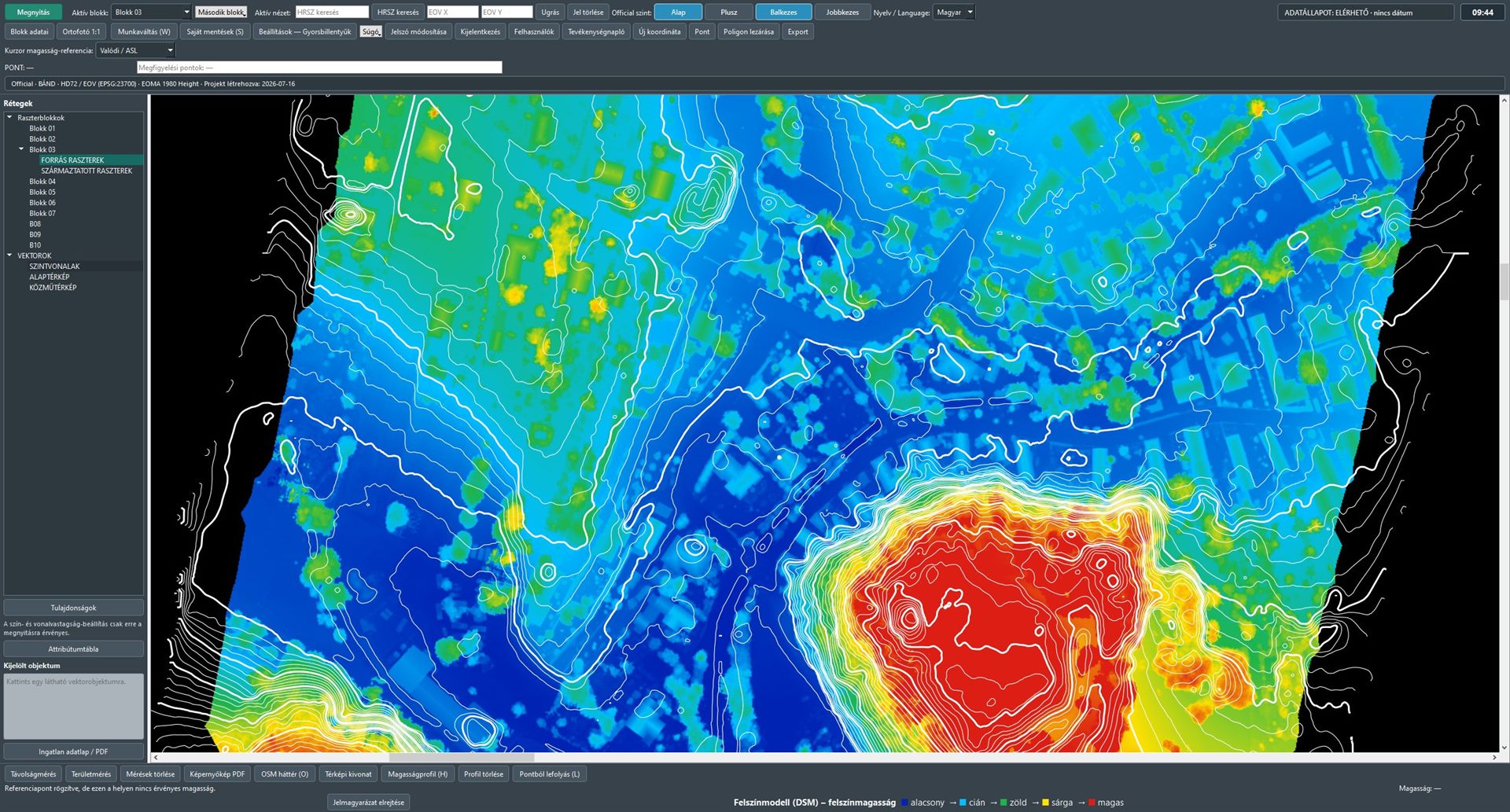Toggle the Balkezes mode

783,13
